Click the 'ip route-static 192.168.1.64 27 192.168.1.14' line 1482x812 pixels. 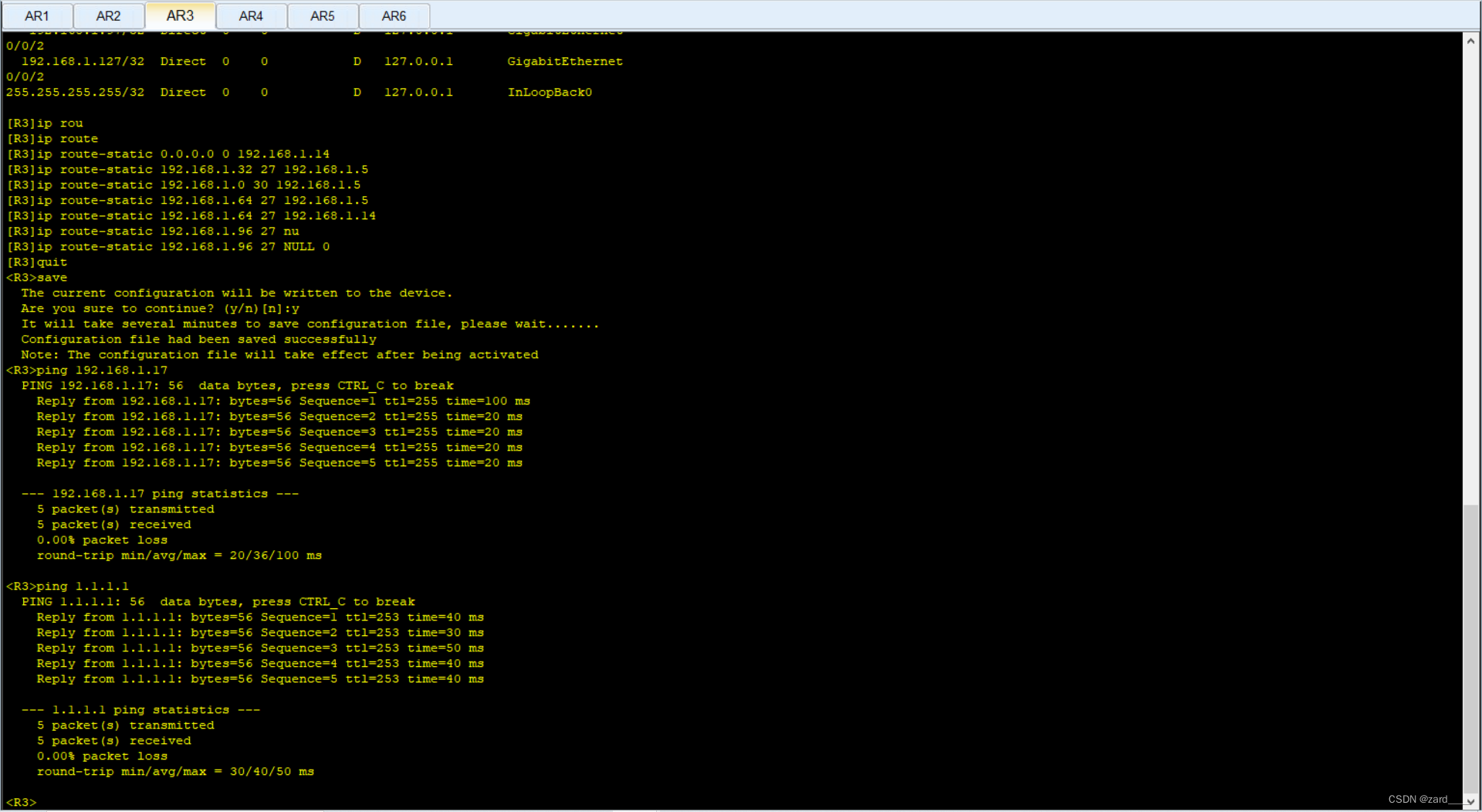pos(191,215)
